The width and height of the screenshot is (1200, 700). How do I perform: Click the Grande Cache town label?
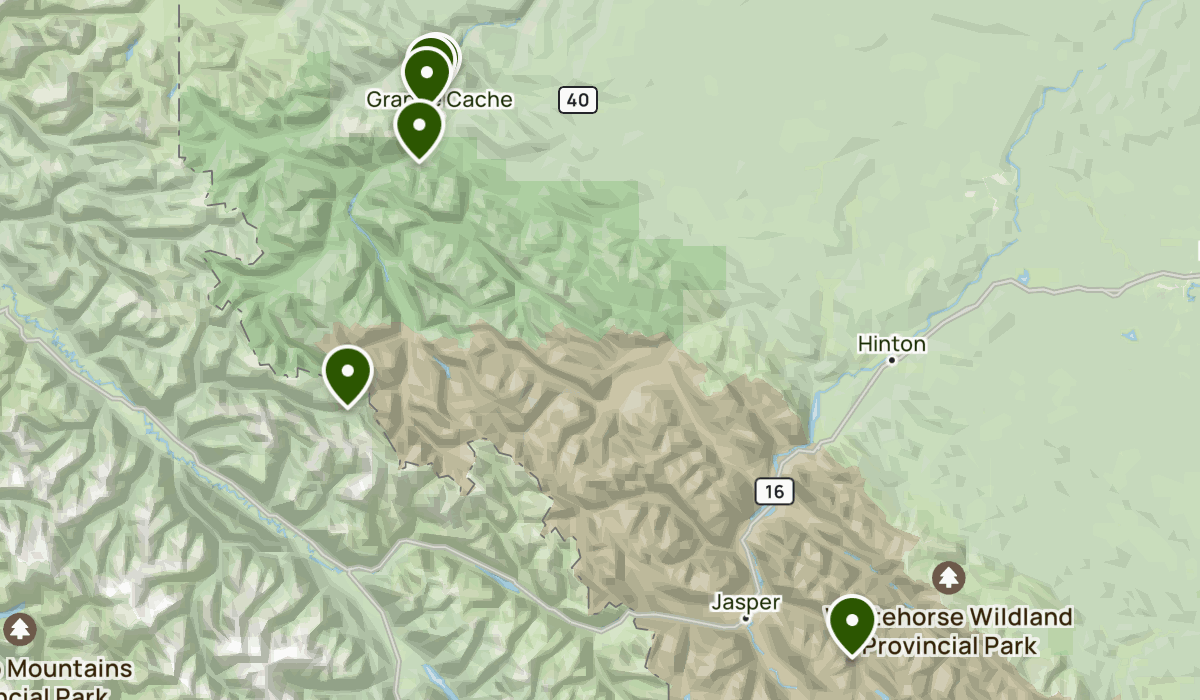[x=439, y=99]
